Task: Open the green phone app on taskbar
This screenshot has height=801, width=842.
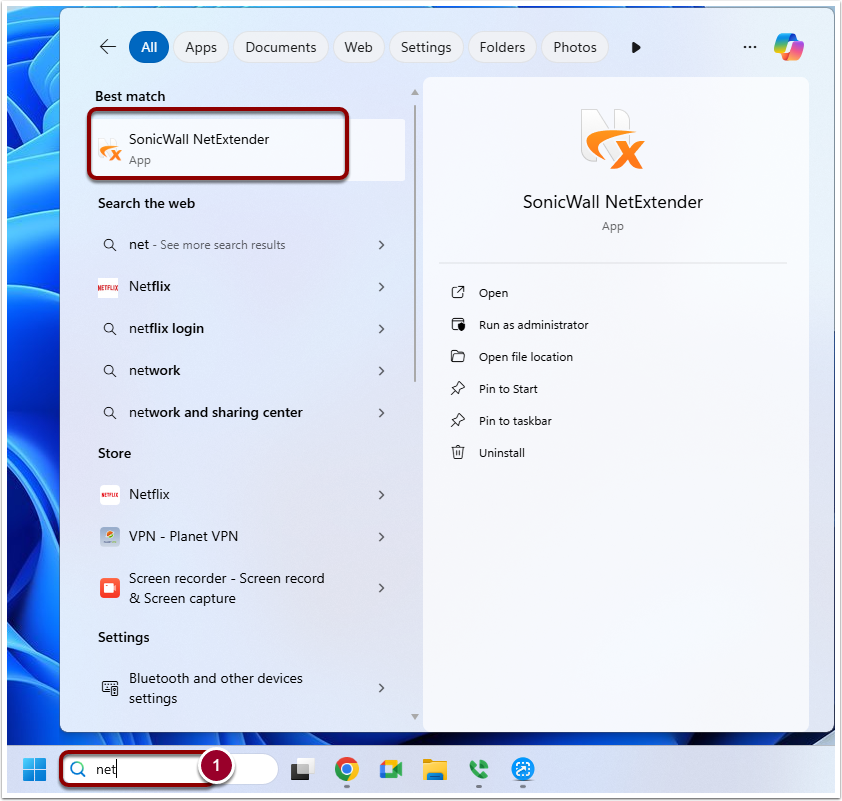Action: 478,769
